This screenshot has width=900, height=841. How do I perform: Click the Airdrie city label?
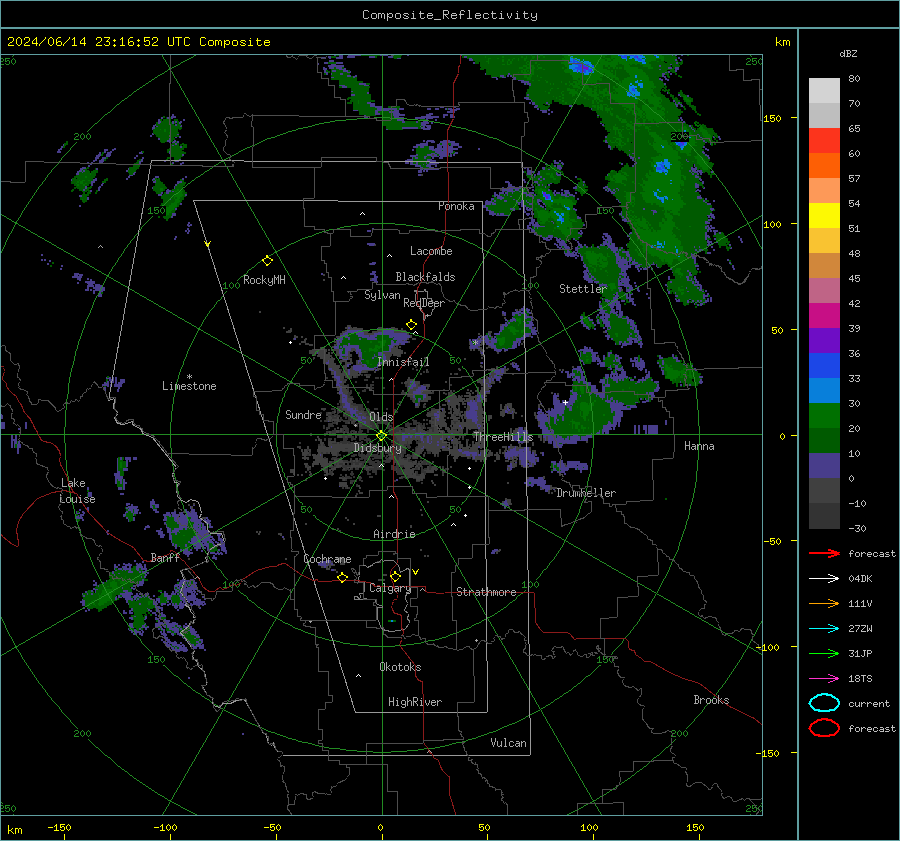394,534
